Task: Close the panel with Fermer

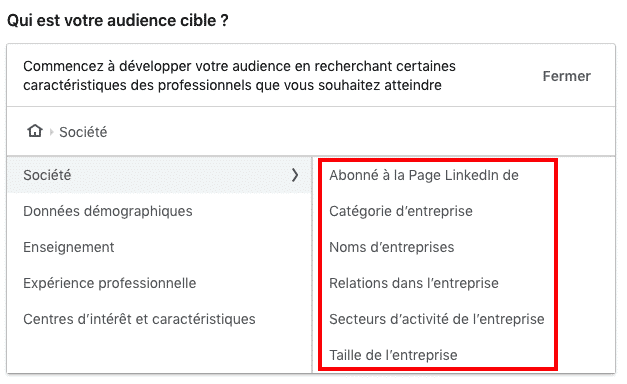Action: click(566, 76)
